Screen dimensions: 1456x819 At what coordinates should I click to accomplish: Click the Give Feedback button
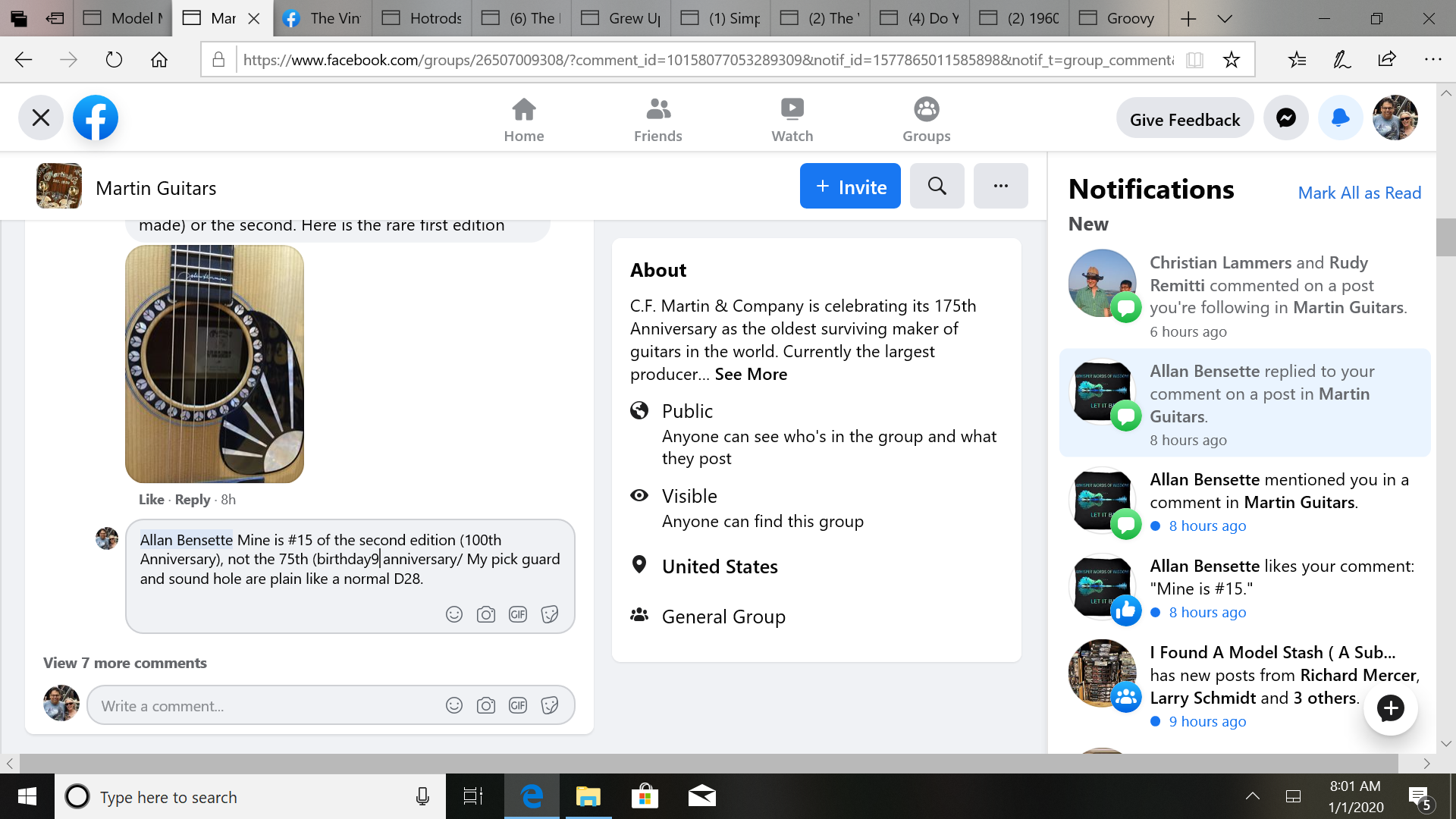[x=1185, y=119]
